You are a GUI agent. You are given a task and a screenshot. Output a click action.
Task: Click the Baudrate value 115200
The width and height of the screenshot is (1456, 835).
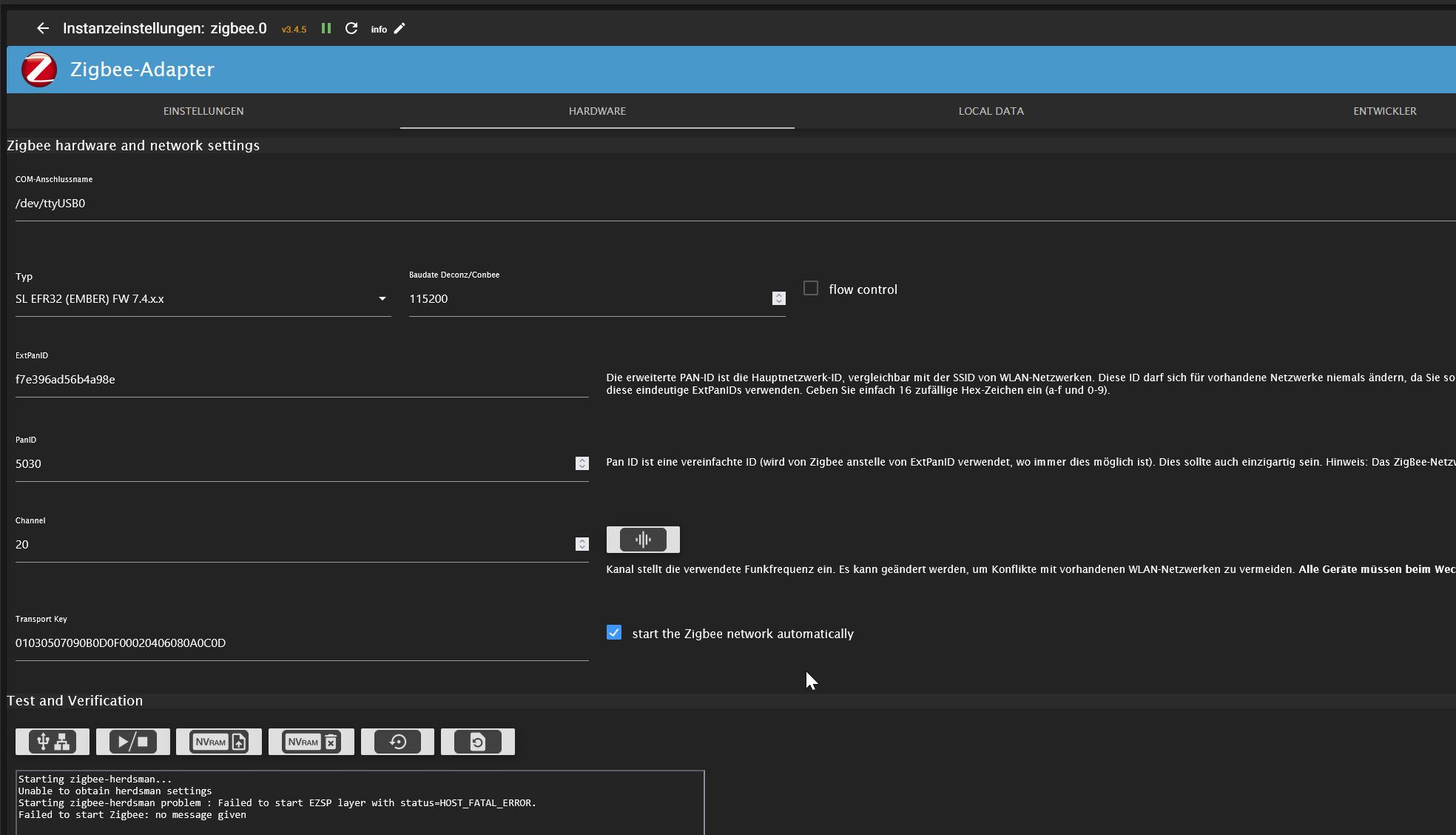click(x=428, y=299)
